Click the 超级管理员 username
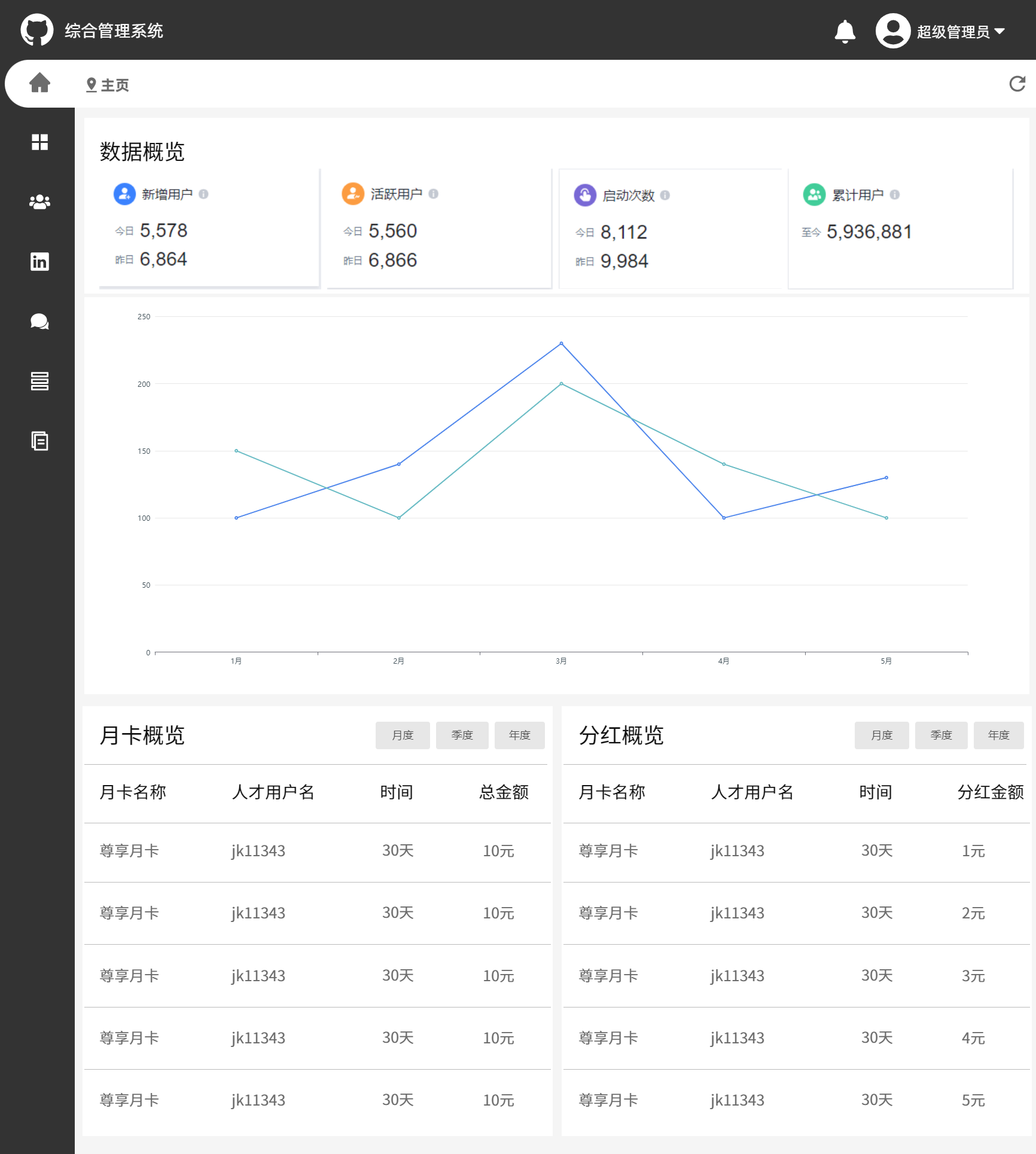This screenshot has width=1036, height=1154. point(953,32)
